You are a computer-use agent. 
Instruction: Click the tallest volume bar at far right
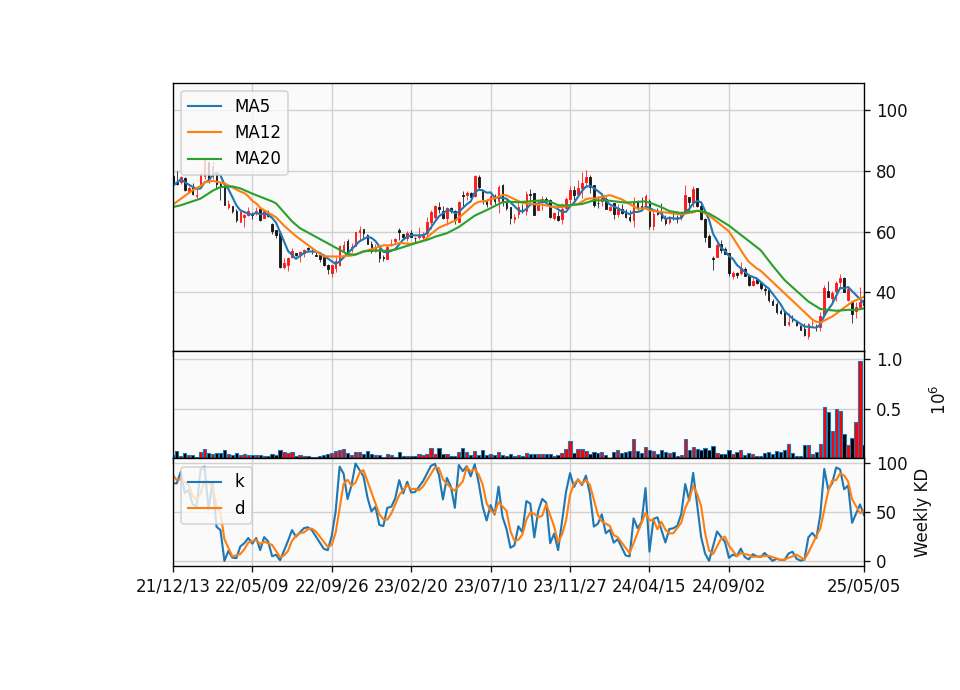(x=860, y=410)
